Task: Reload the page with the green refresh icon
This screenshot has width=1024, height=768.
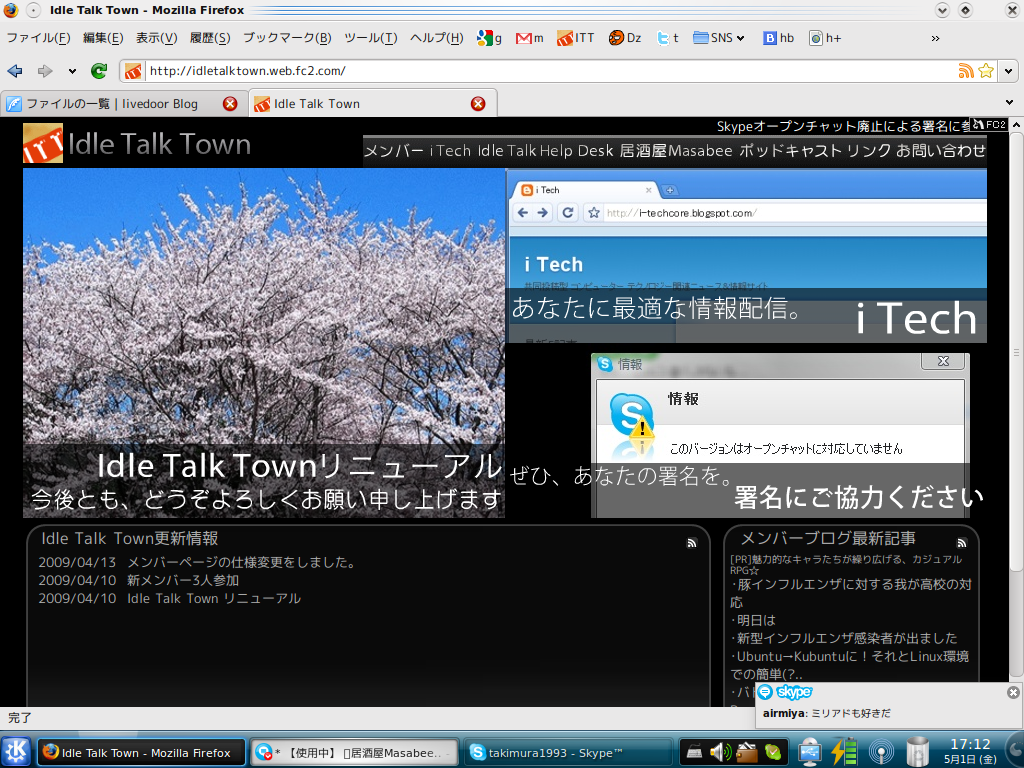Action: click(x=99, y=71)
